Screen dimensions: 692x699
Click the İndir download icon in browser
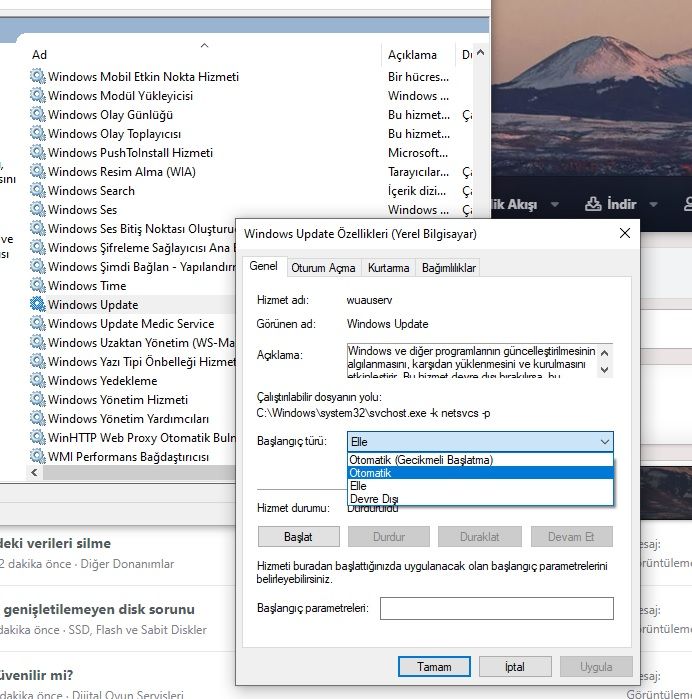coord(593,204)
